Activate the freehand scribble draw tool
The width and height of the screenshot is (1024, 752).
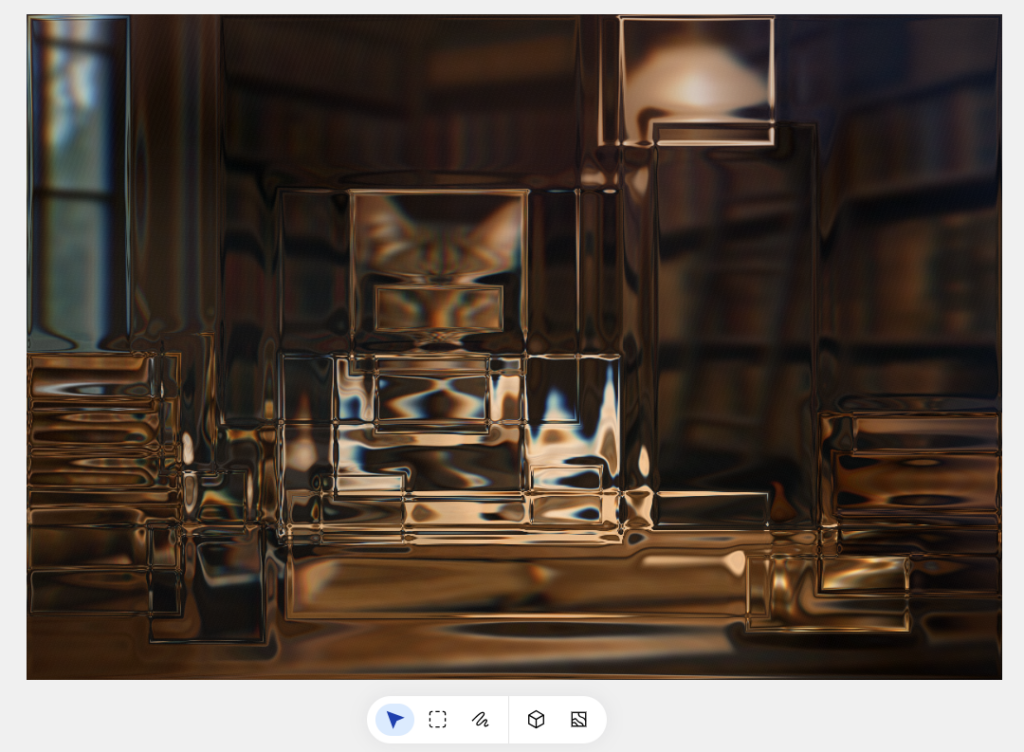coord(480,719)
